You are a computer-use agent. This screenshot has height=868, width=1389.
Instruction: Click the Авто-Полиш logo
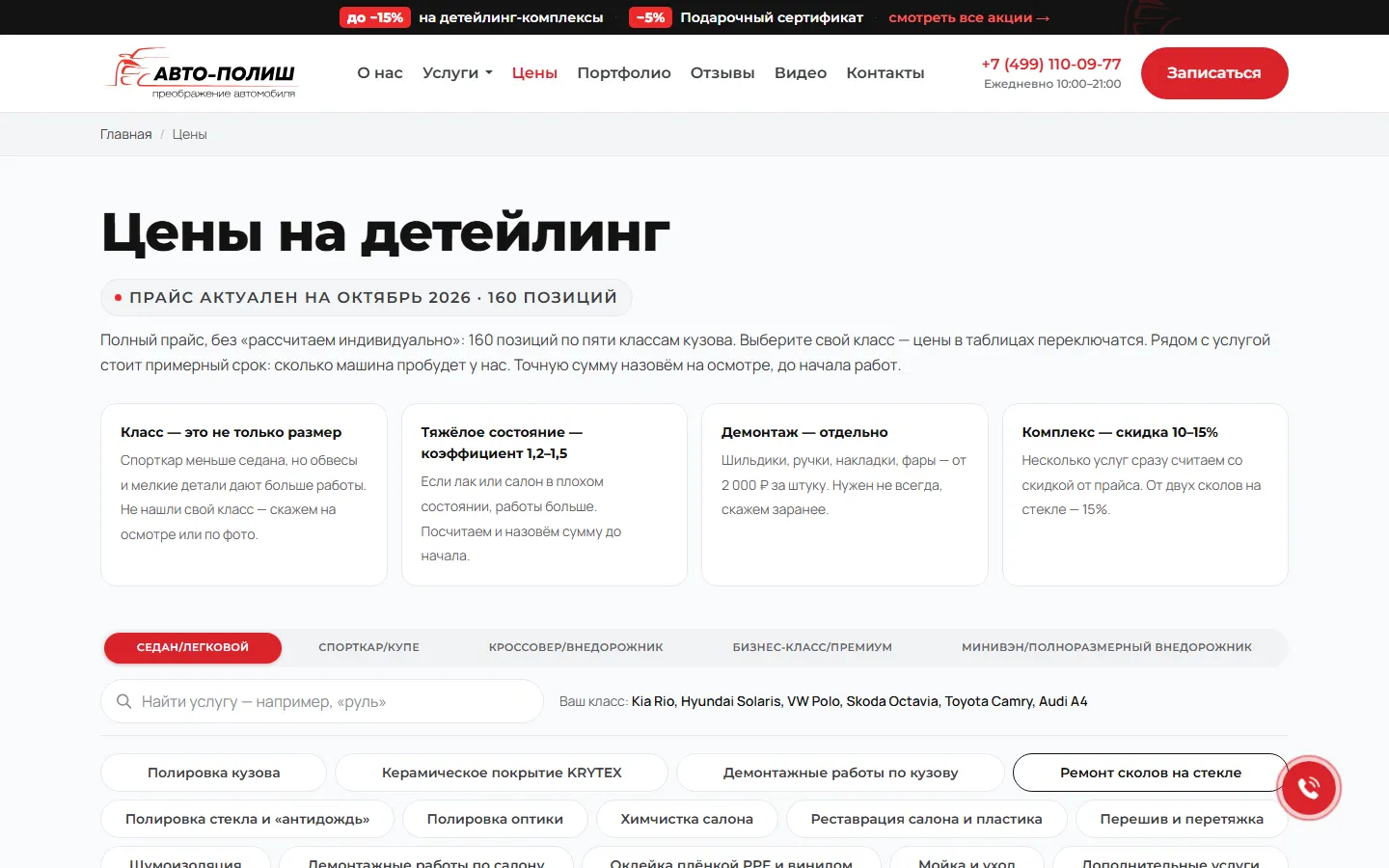click(x=201, y=73)
